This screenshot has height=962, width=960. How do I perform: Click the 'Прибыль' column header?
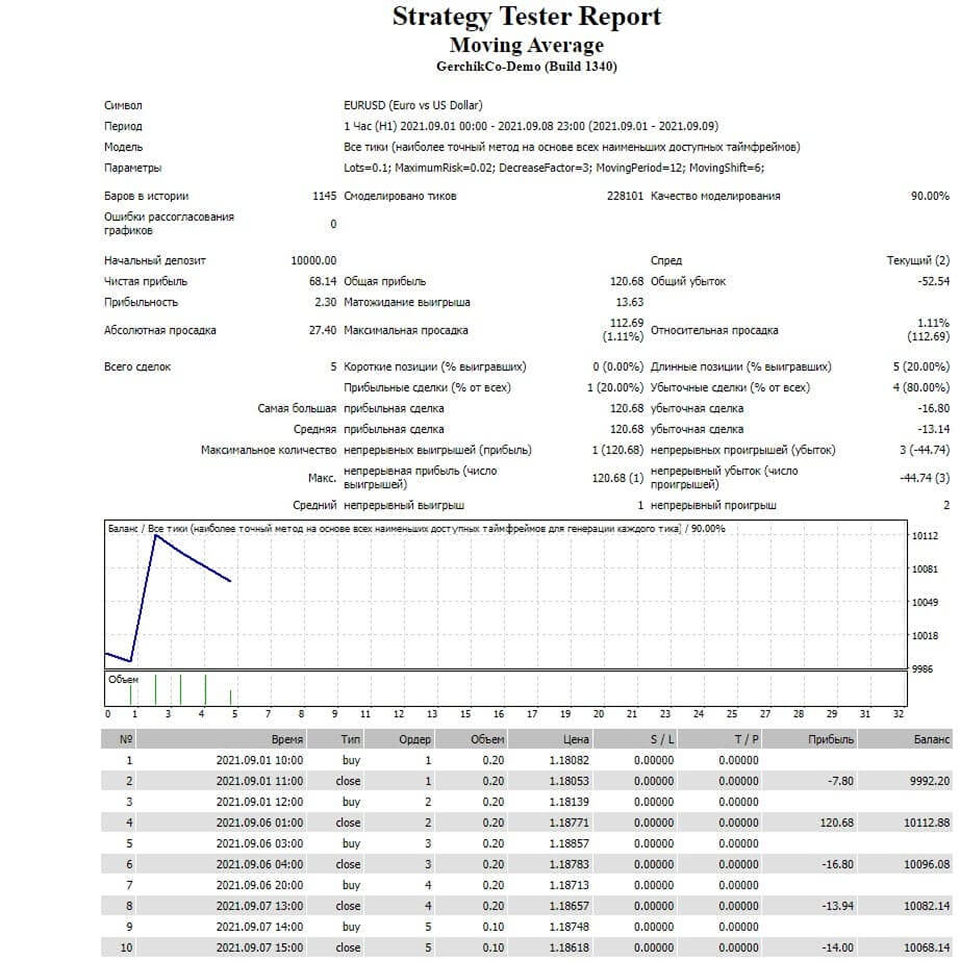coord(831,739)
